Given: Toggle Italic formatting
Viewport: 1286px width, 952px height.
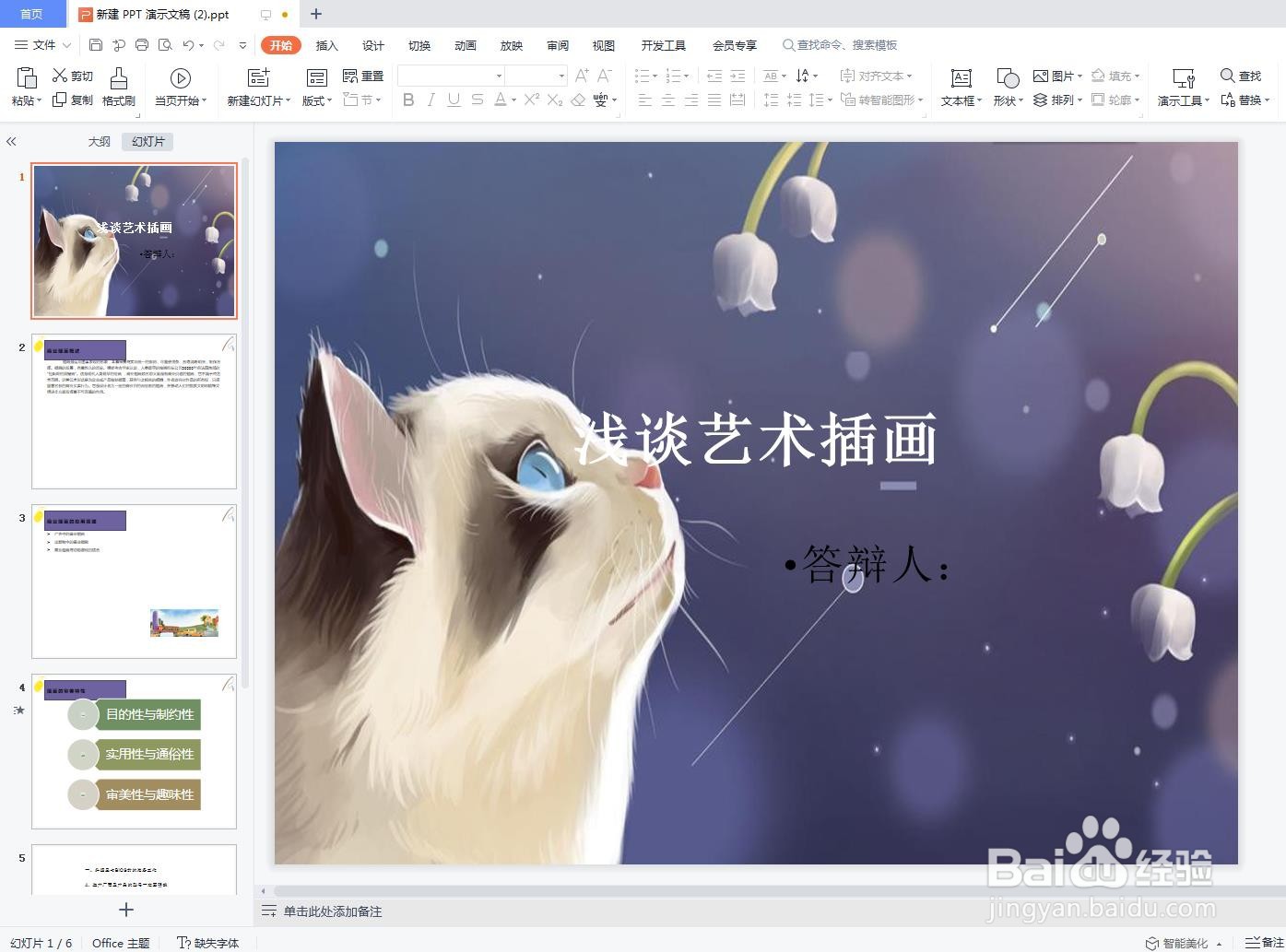Looking at the screenshot, I should (x=431, y=100).
